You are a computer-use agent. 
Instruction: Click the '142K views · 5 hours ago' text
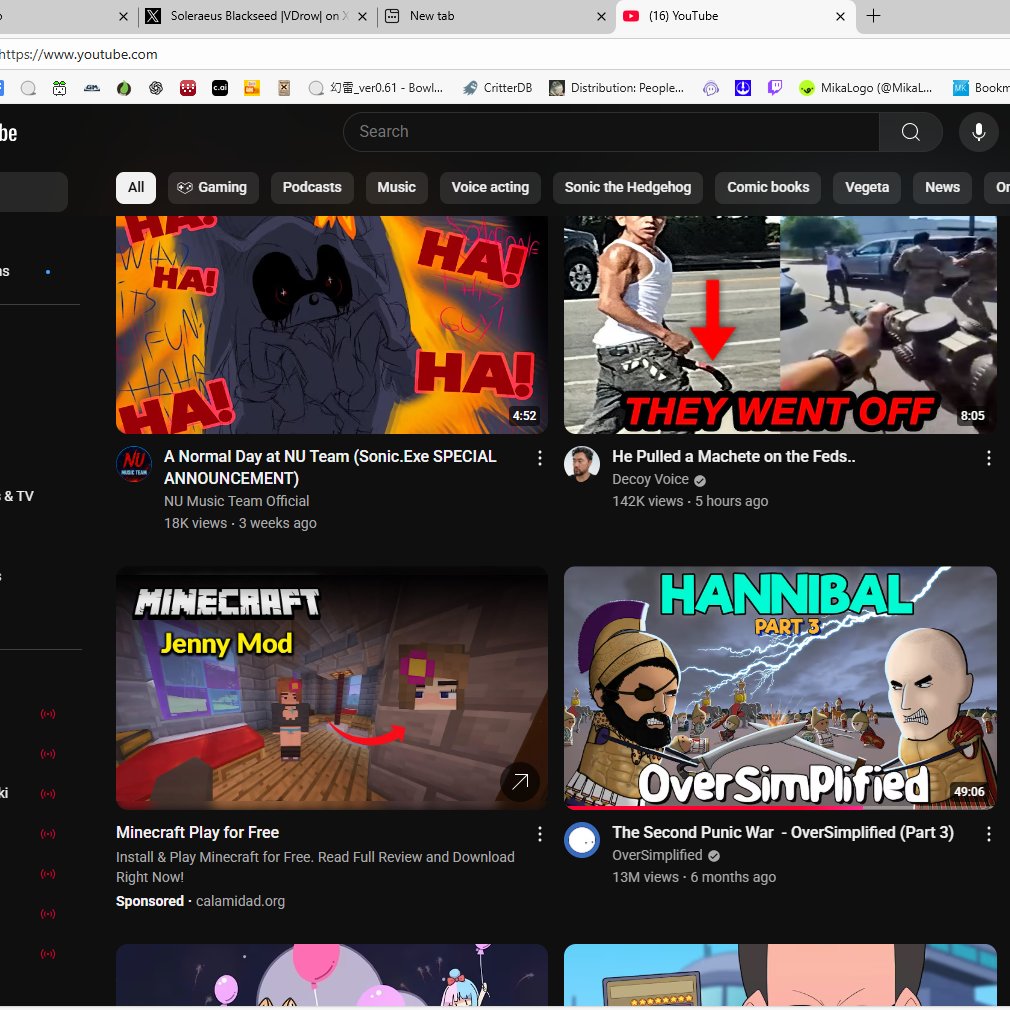(690, 502)
